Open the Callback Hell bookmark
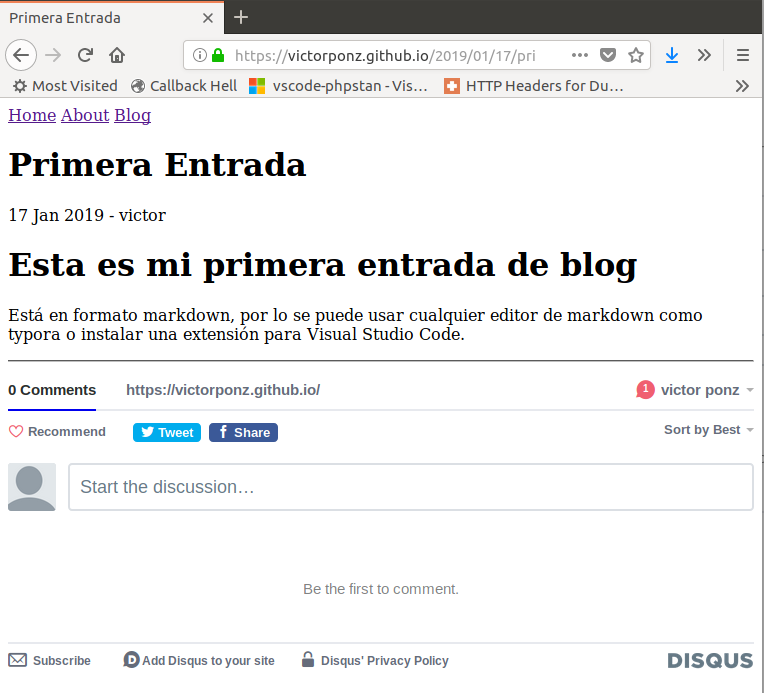The image size is (764, 693). (184, 86)
